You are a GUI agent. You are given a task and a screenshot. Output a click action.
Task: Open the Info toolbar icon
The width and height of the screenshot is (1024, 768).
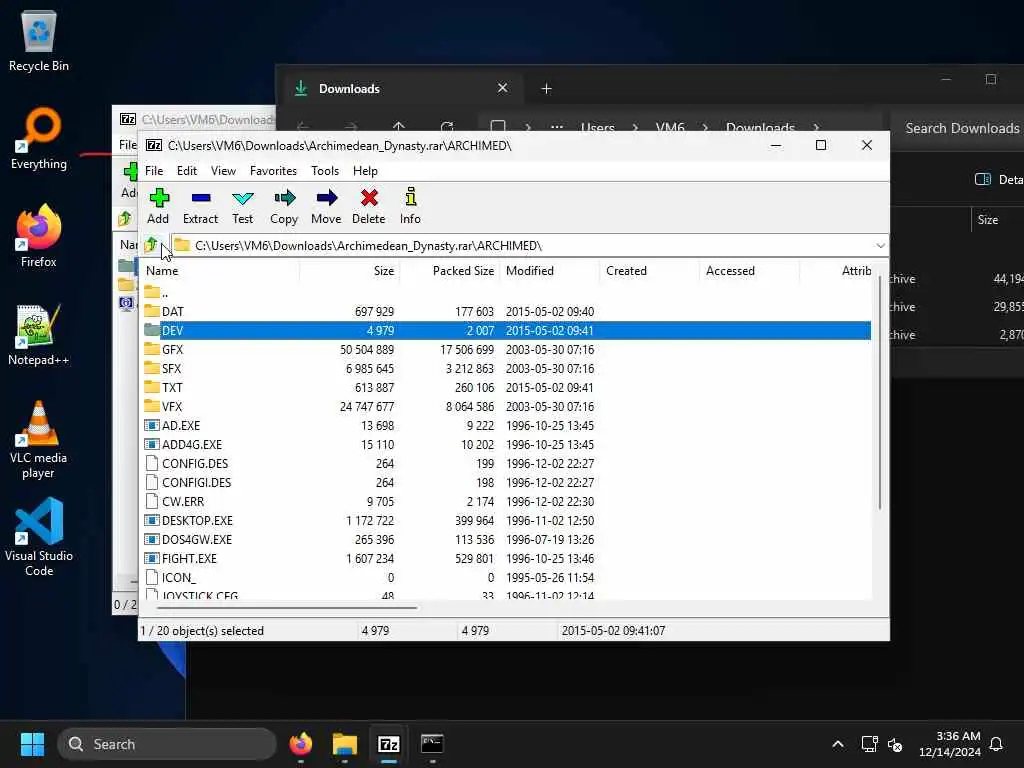(x=410, y=206)
